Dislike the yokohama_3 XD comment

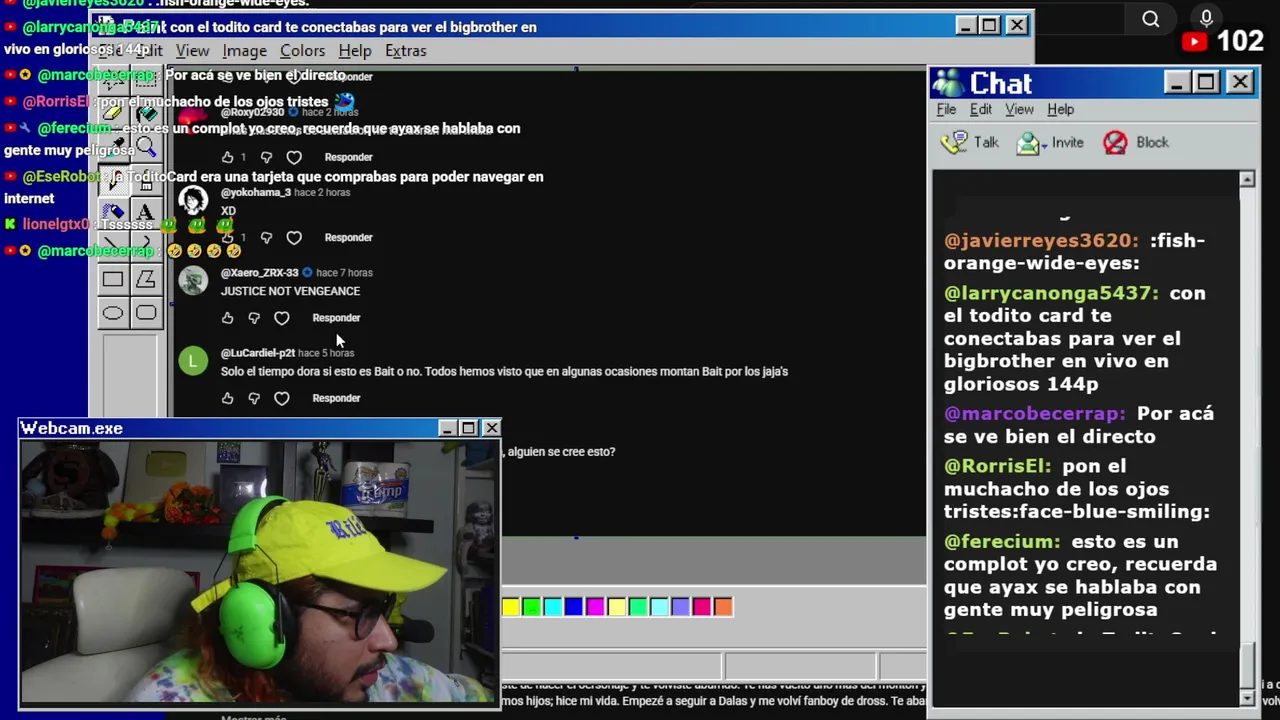coord(266,237)
